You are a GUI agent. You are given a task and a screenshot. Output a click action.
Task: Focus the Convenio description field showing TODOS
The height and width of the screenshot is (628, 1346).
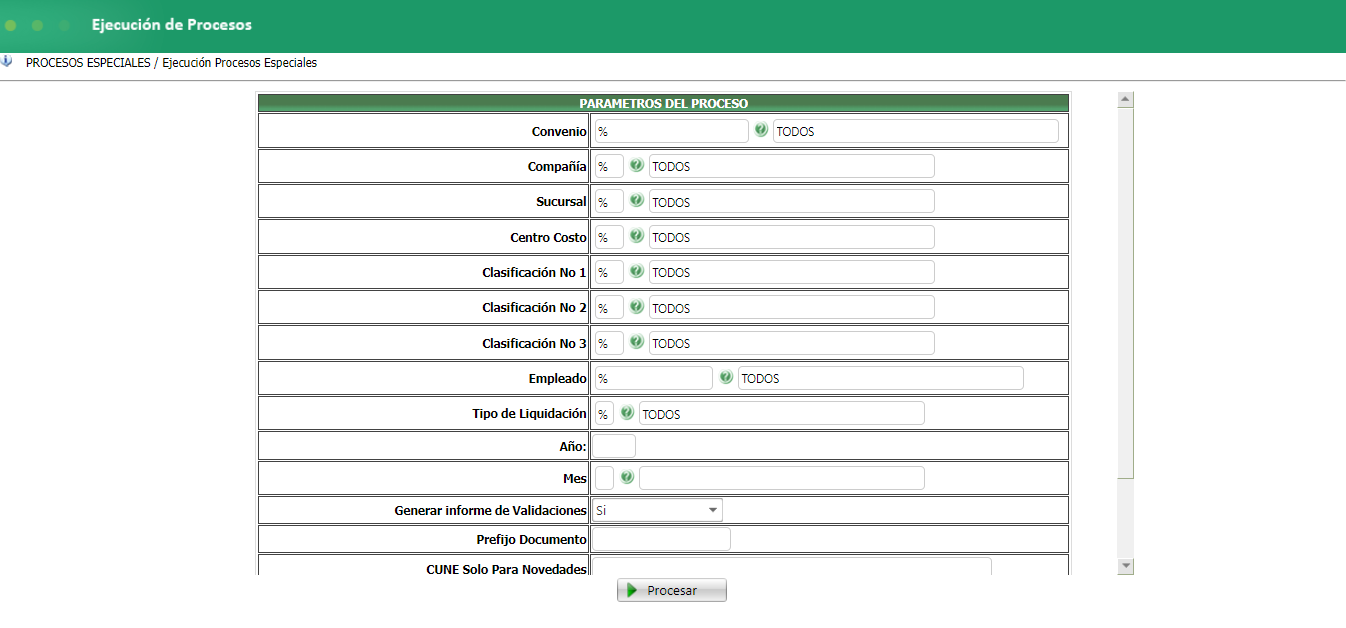click(916, 131)
